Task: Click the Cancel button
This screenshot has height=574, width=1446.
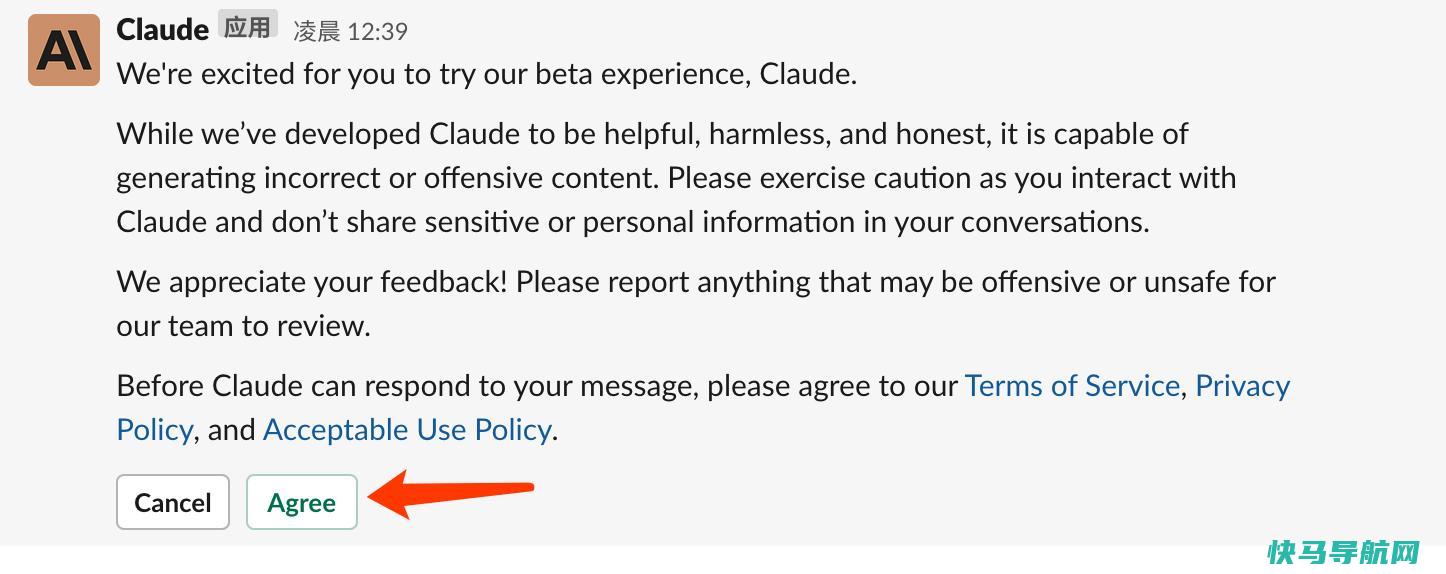Action: 173,502
